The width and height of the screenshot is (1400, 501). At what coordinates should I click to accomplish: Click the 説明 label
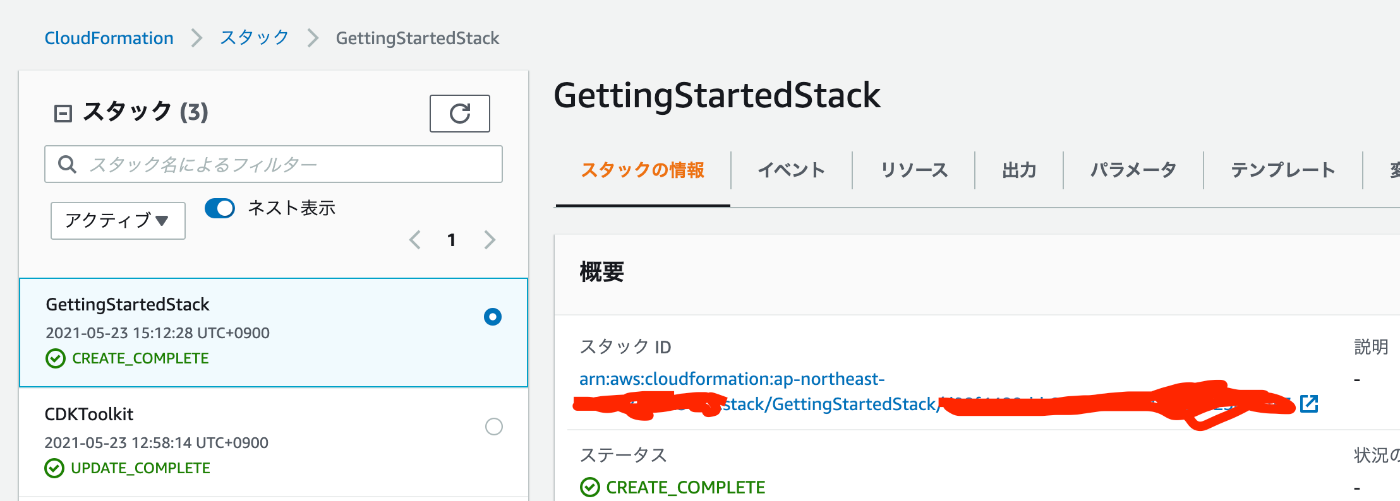1371,347
